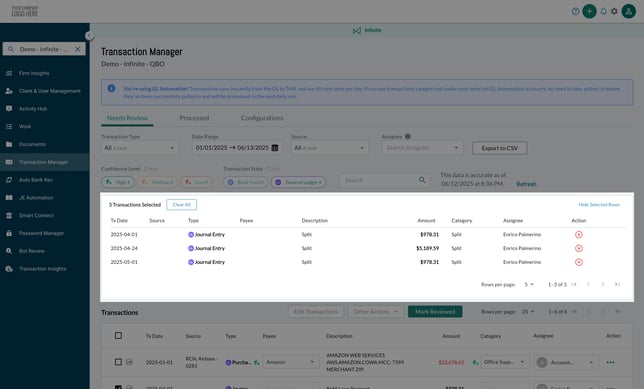
Task: Change rows per page in selected panel
Action: tap(529, 284)
